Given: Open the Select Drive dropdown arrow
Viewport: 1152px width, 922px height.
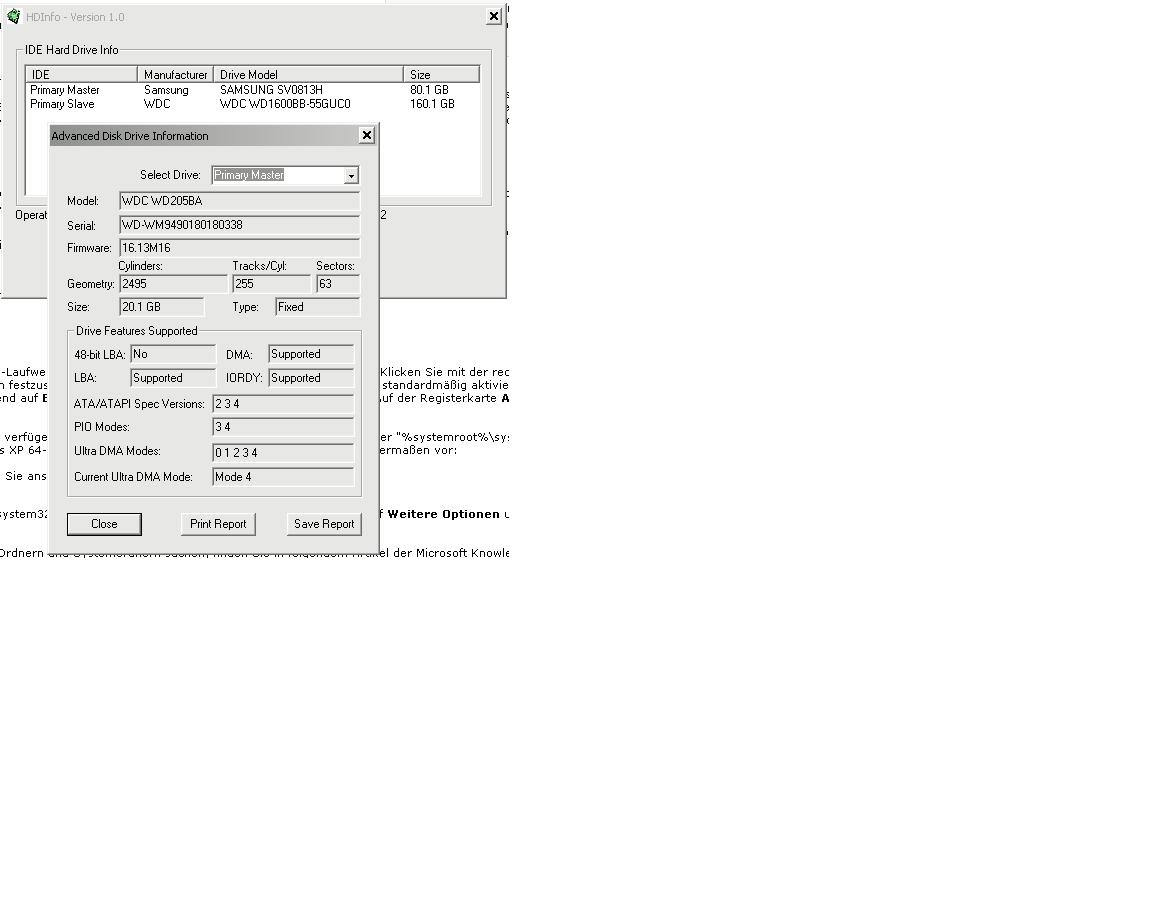Looking at the screenshot, I should 351,176.
